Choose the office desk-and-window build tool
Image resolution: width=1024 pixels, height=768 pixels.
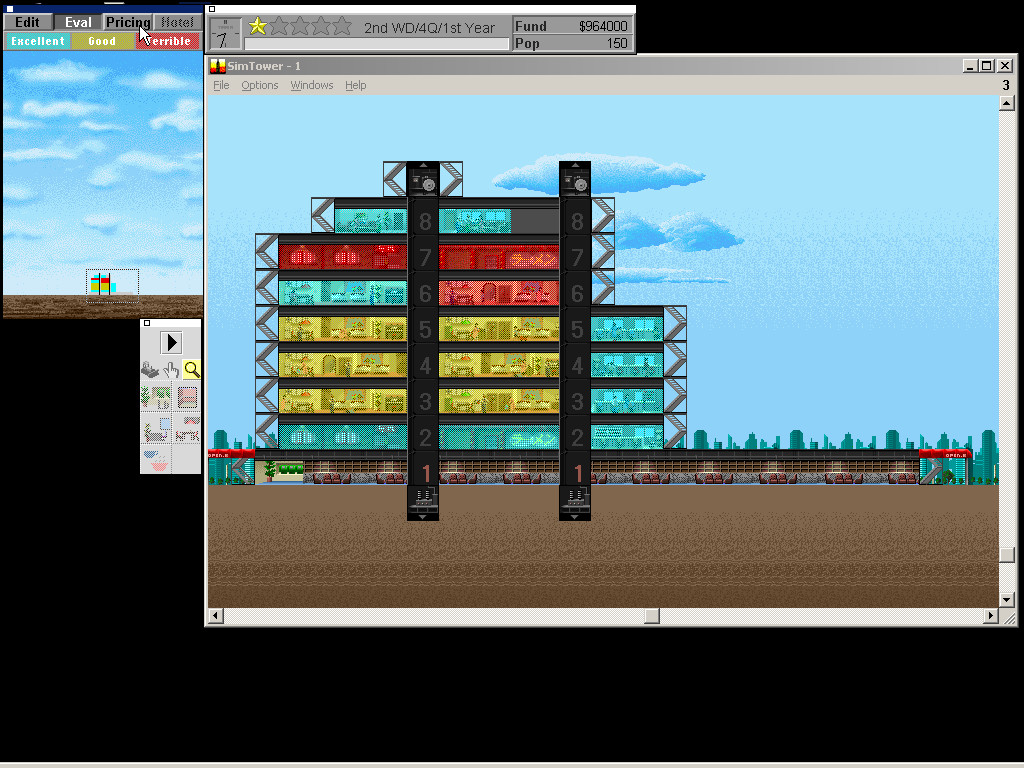tap(156, 429)
